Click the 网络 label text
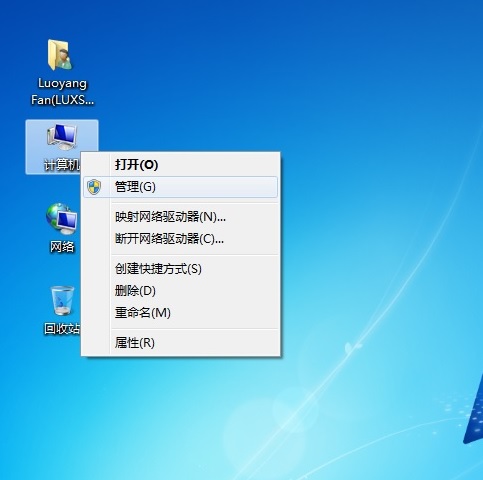Image resolution: width=483 pixels, height=480 pixels. click(62, 247)
